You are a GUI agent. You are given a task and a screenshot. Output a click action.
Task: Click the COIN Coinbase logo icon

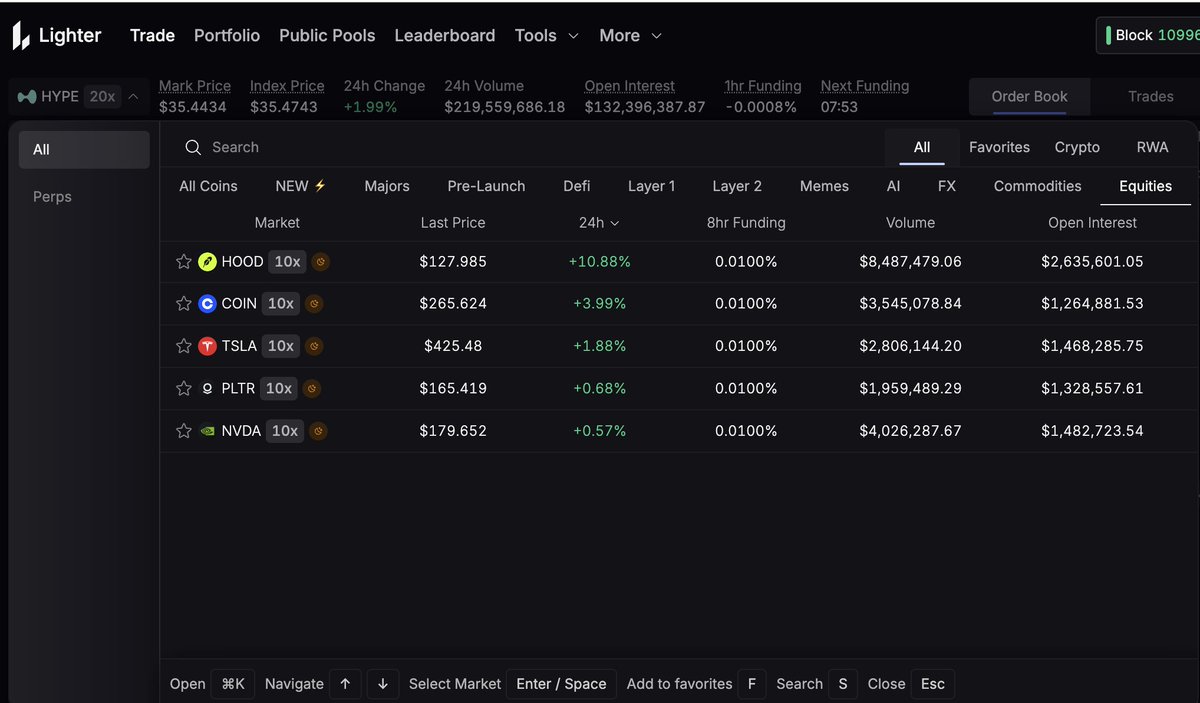point(207,304)
